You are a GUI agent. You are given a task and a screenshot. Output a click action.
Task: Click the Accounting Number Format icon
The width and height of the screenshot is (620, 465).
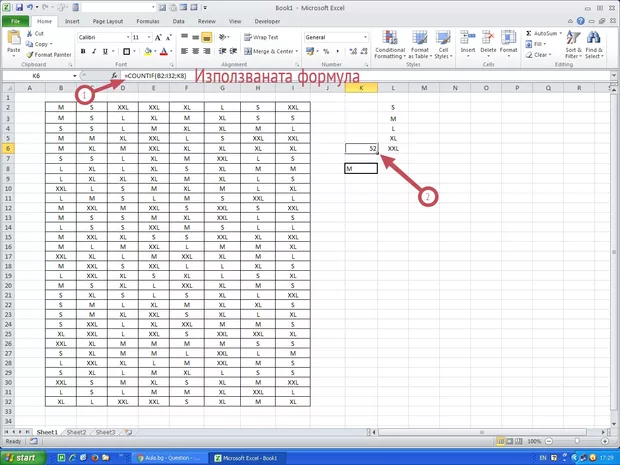click(x=310, y=51)
